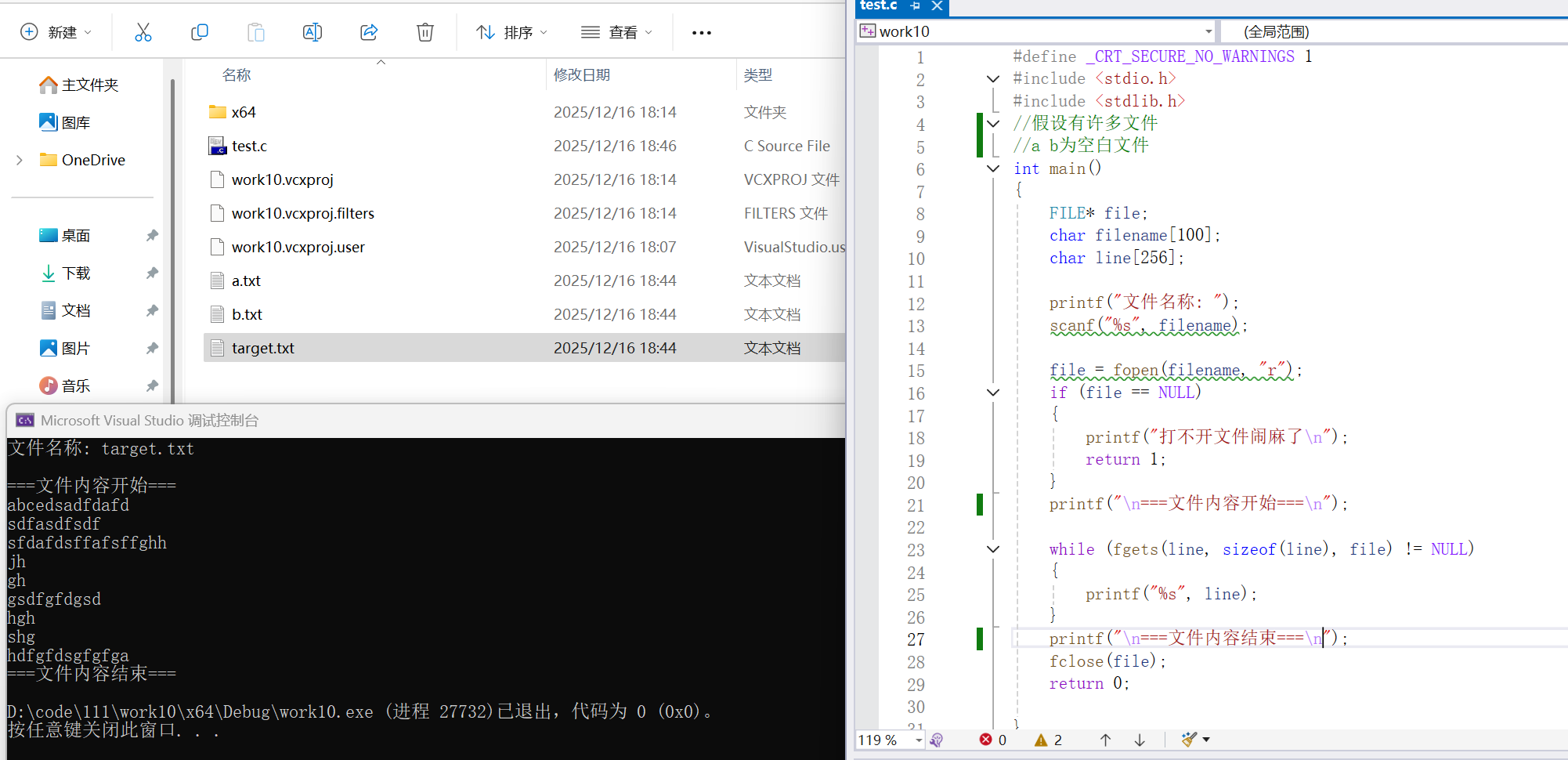This screenshot has width=1568, height=760.
Task: Open the three-dots more options menu
Action: (x=702, y=32)
